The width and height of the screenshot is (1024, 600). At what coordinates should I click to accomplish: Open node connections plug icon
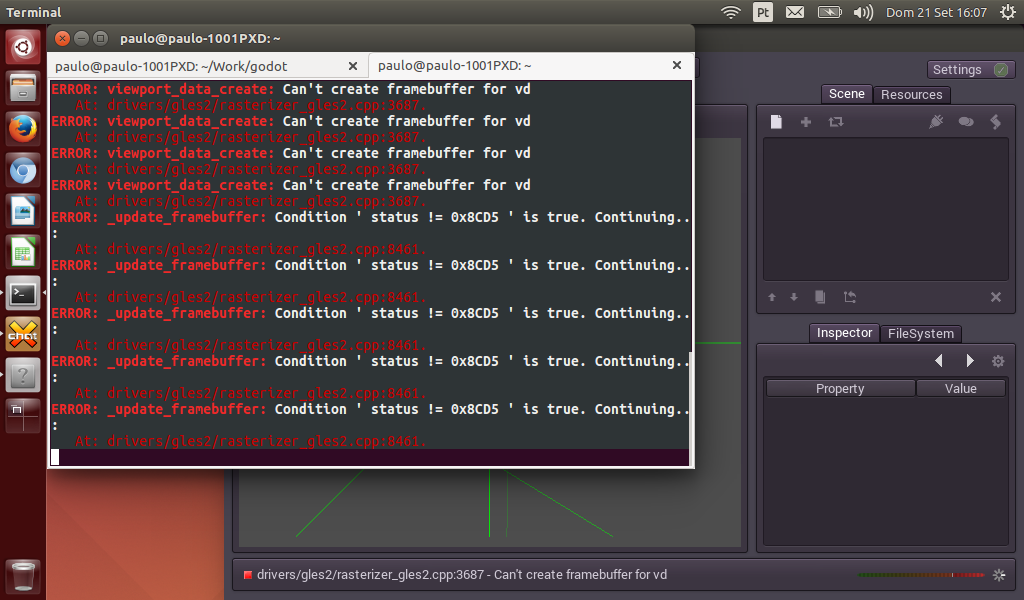(x=936, y=122)
